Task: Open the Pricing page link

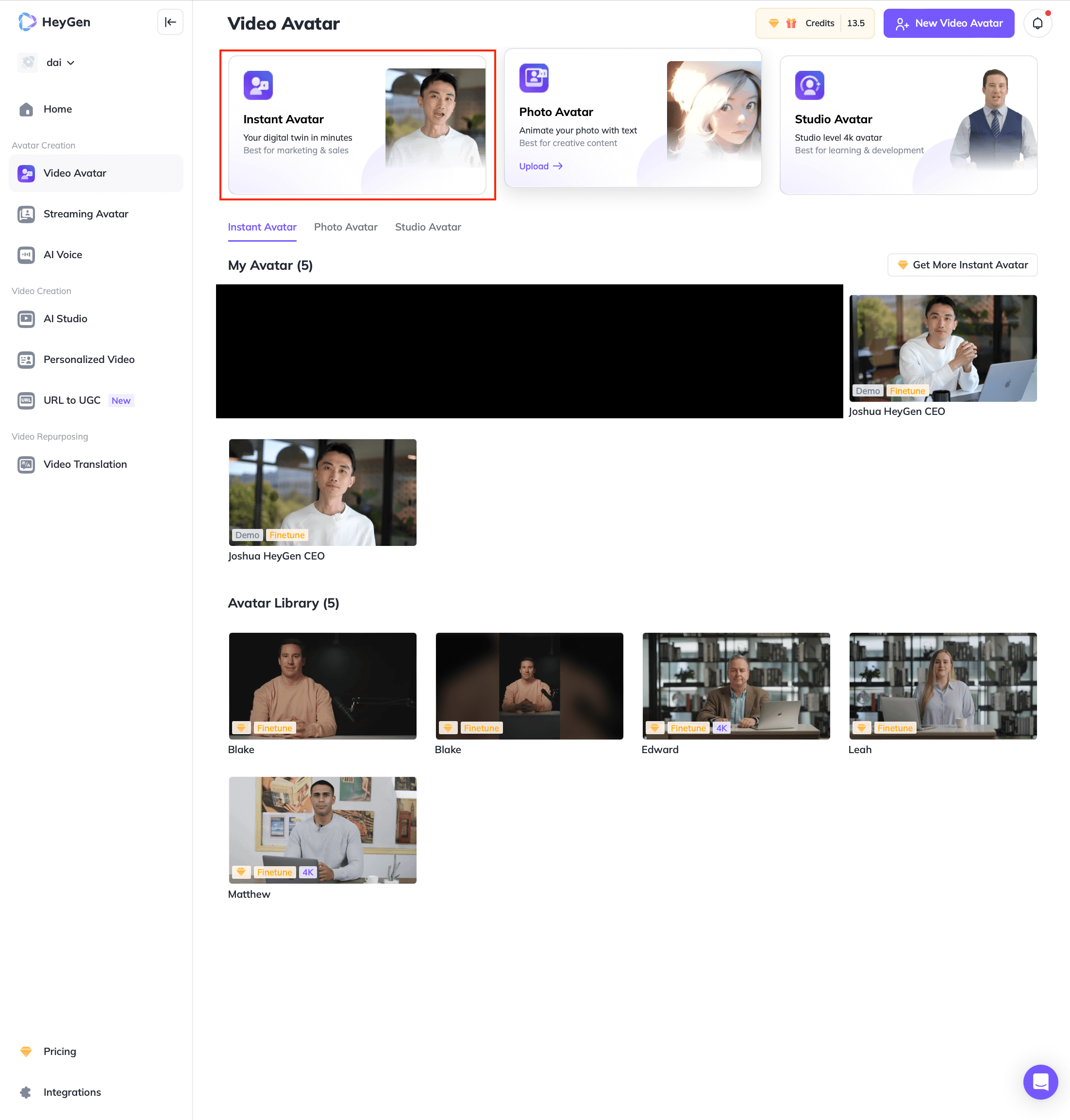Action: (96, 1051)
